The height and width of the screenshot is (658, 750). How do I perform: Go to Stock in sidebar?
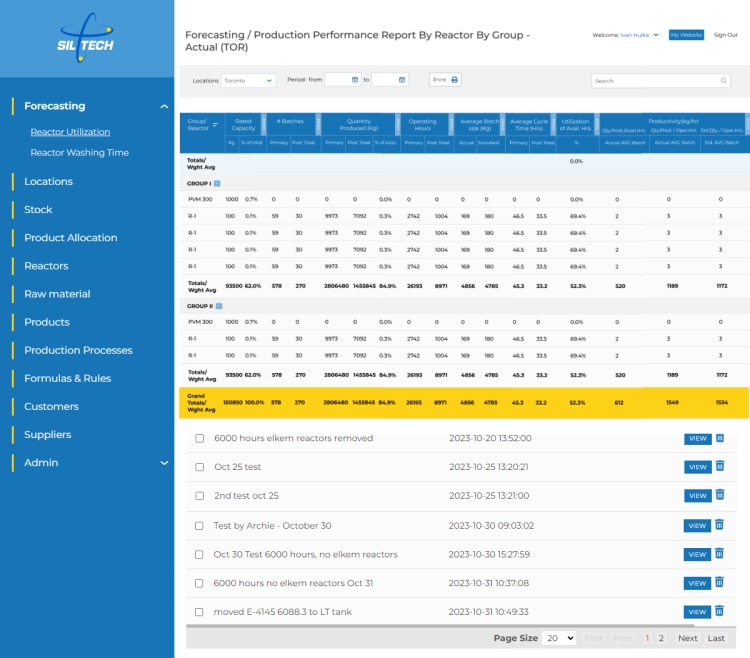click(x=38, y=209)
